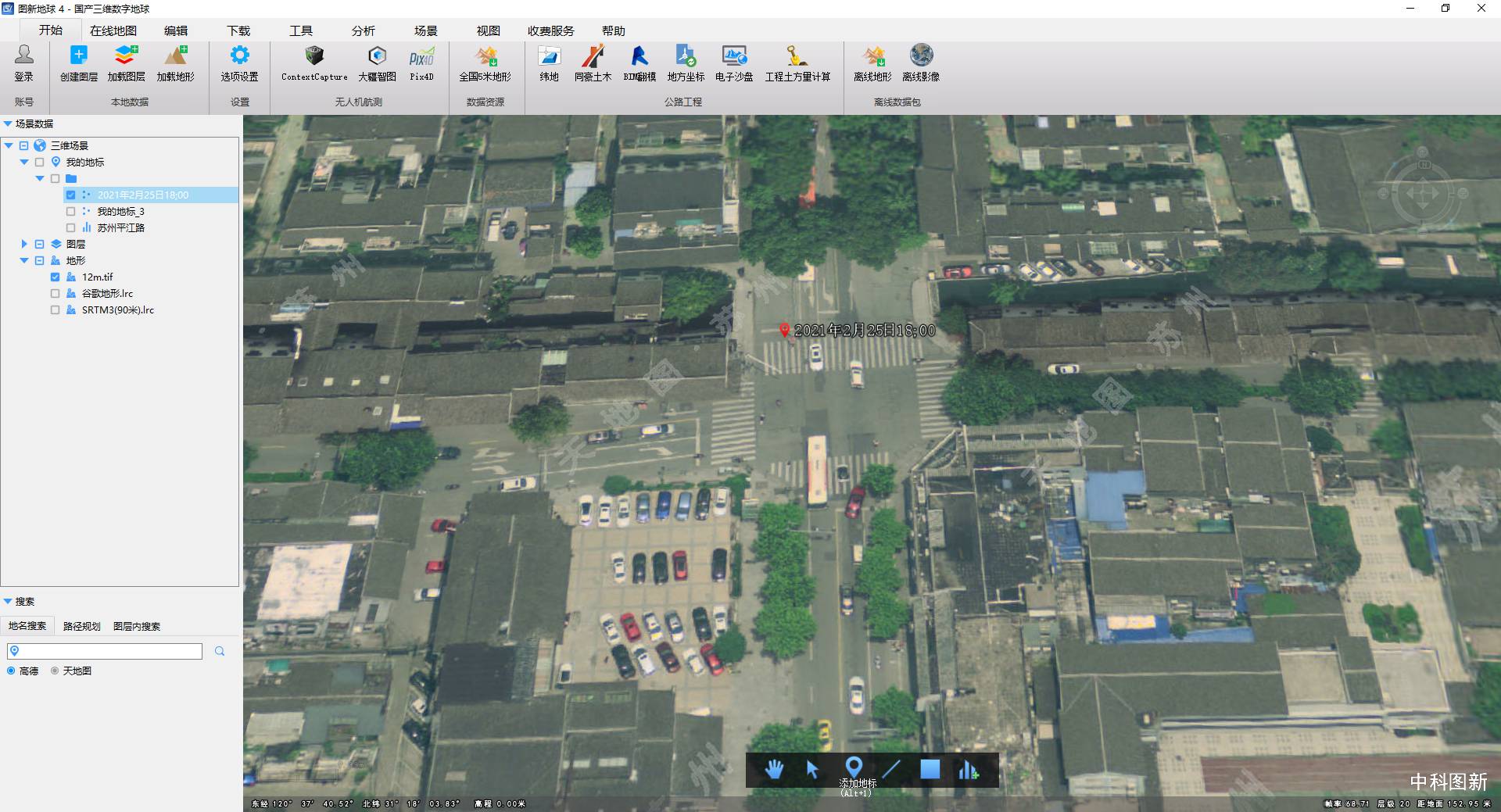The image size is (1501, 812).
Task: Select the 谷歌地形.lrc tree item
Action: click(x=107, y=294)
